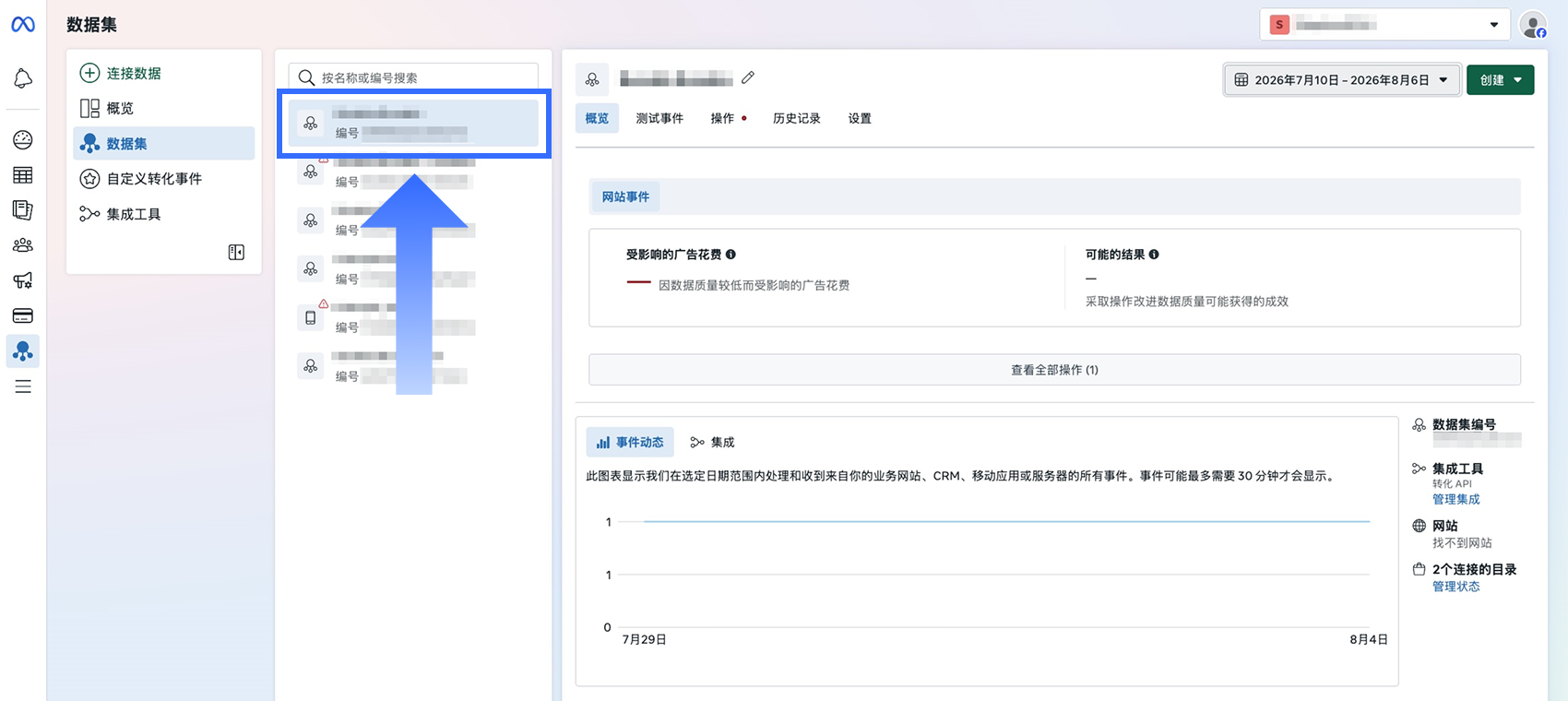Select the 网站事件 tab
Screen dimensions: 1568x701
(625, 196)
